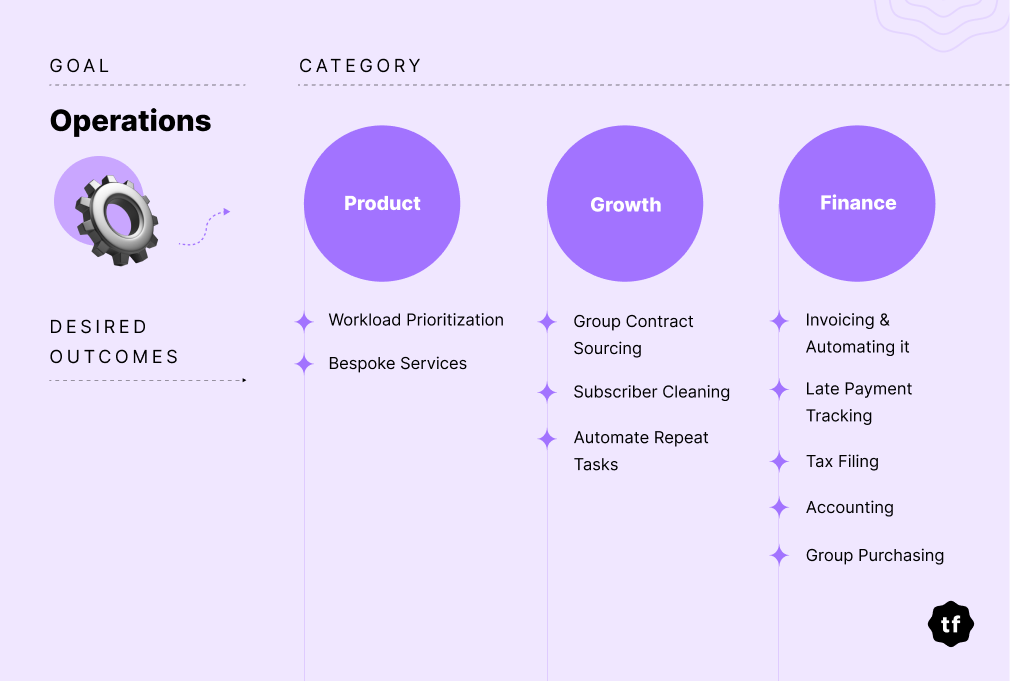Select the Growth category circle
Screen dimensions: 1010x681
pyautogui.click(x=625, y=204)
